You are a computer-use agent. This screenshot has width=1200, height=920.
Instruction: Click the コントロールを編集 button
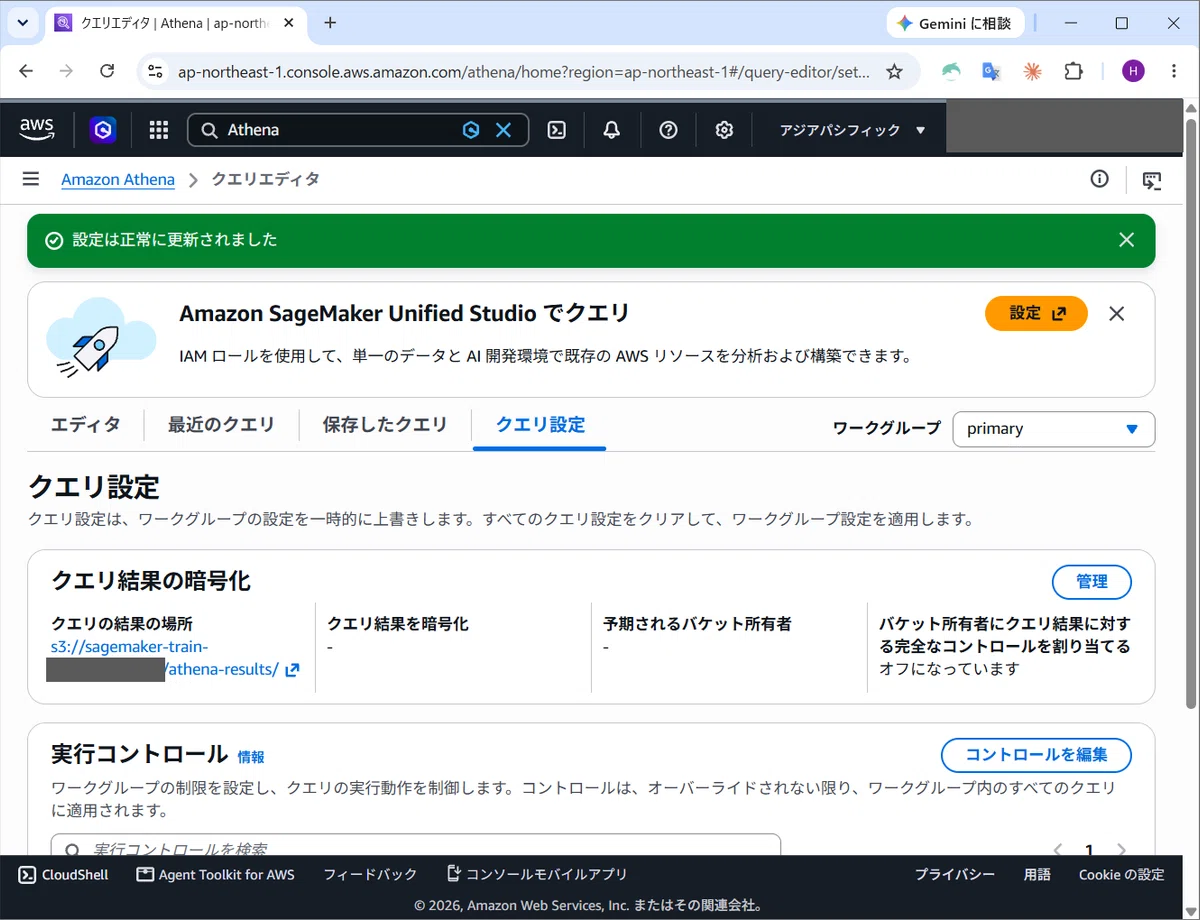(1036, 755)
